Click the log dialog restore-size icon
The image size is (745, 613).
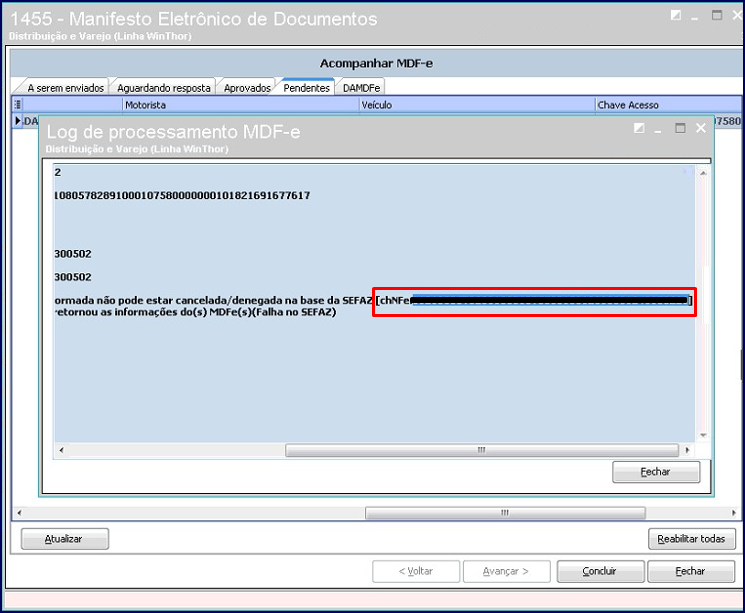[639, 128]
